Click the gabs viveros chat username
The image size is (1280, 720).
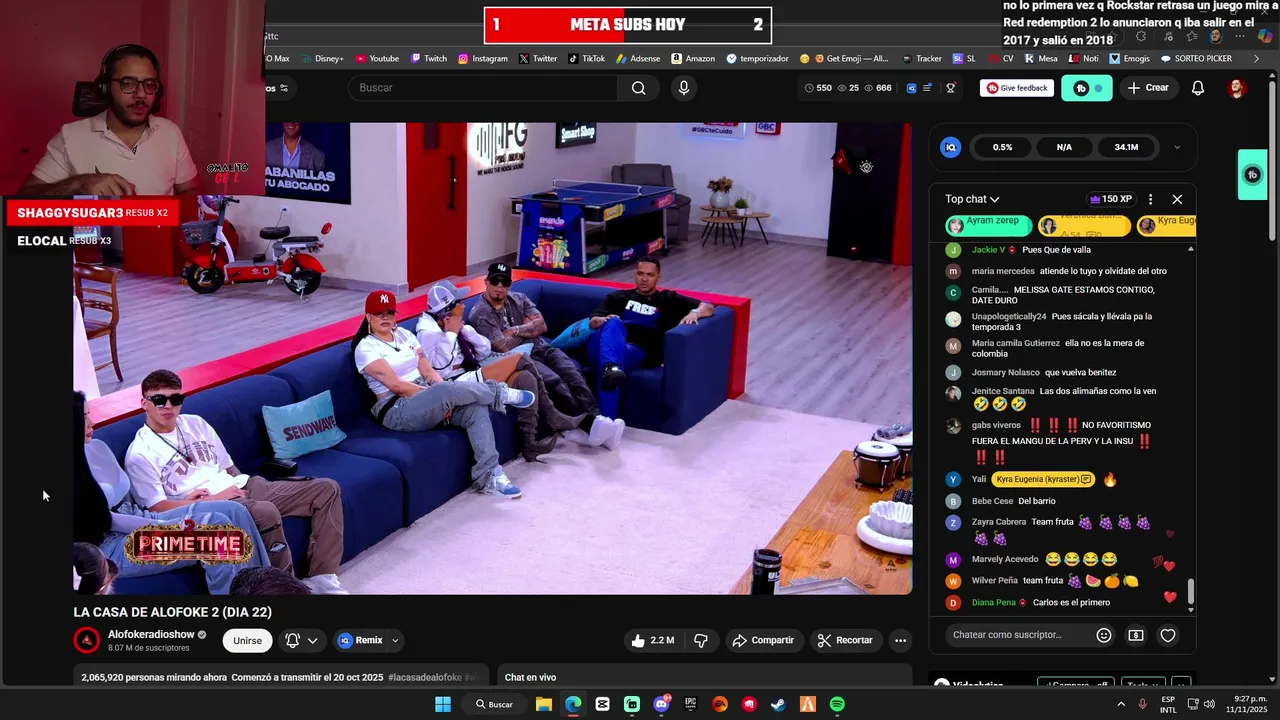[x=996, y=425]
